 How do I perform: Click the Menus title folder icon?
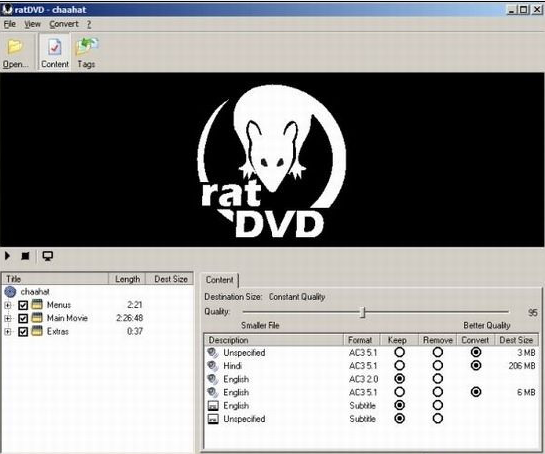click(x=37, y=305)
